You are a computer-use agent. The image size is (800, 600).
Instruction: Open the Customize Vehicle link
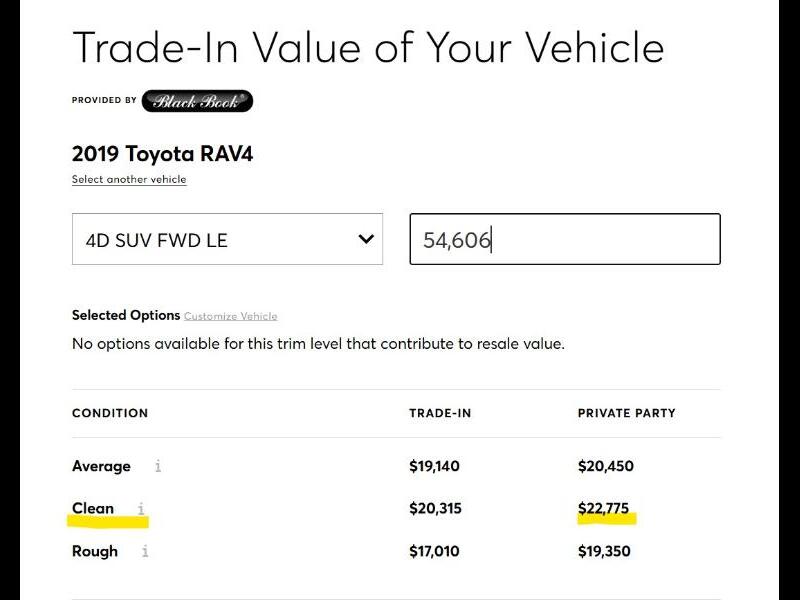pyautogui.click(x=230, y=316)
